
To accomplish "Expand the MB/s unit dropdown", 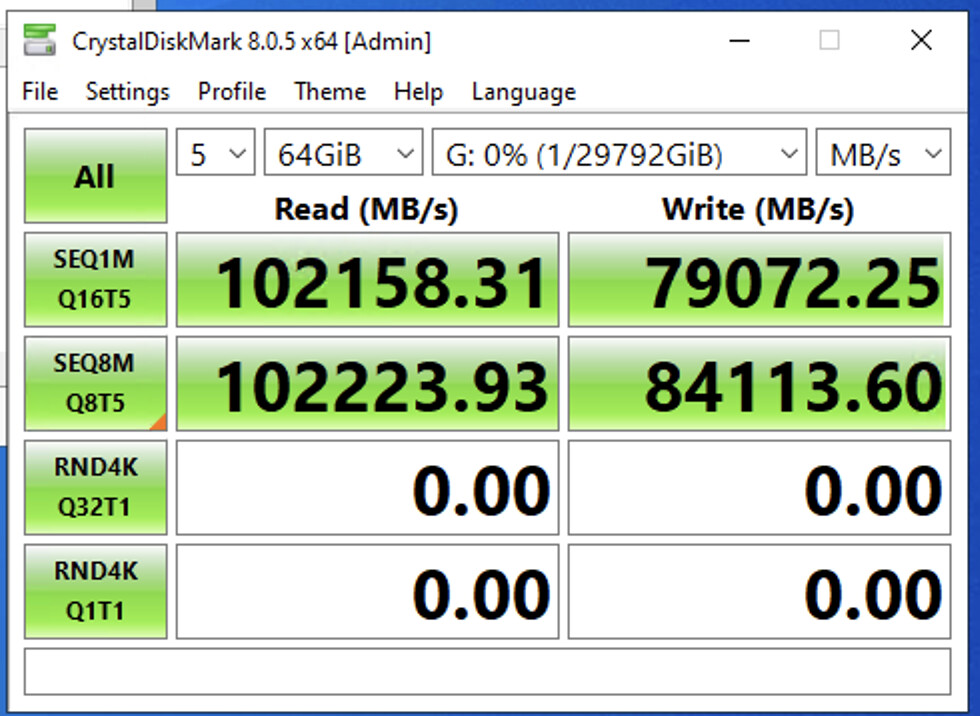I will [x=882, y=155].
